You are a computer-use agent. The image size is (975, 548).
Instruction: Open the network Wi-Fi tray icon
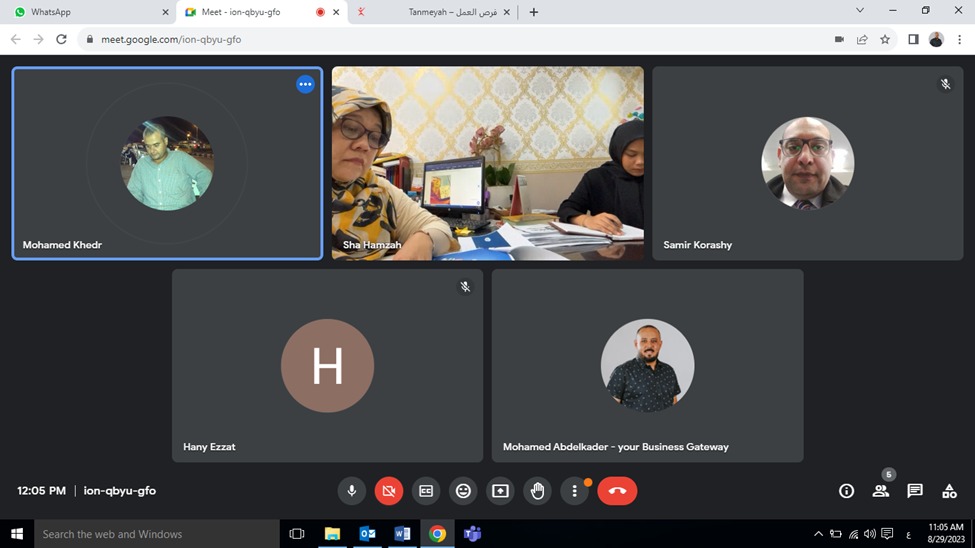pyautogui.click(x=853, y=534)
